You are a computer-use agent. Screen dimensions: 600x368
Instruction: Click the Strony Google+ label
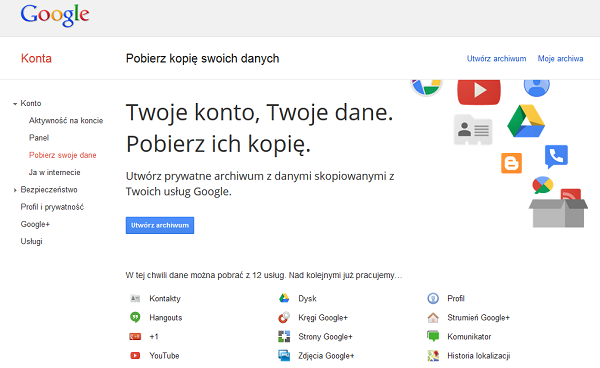[325, 337]
